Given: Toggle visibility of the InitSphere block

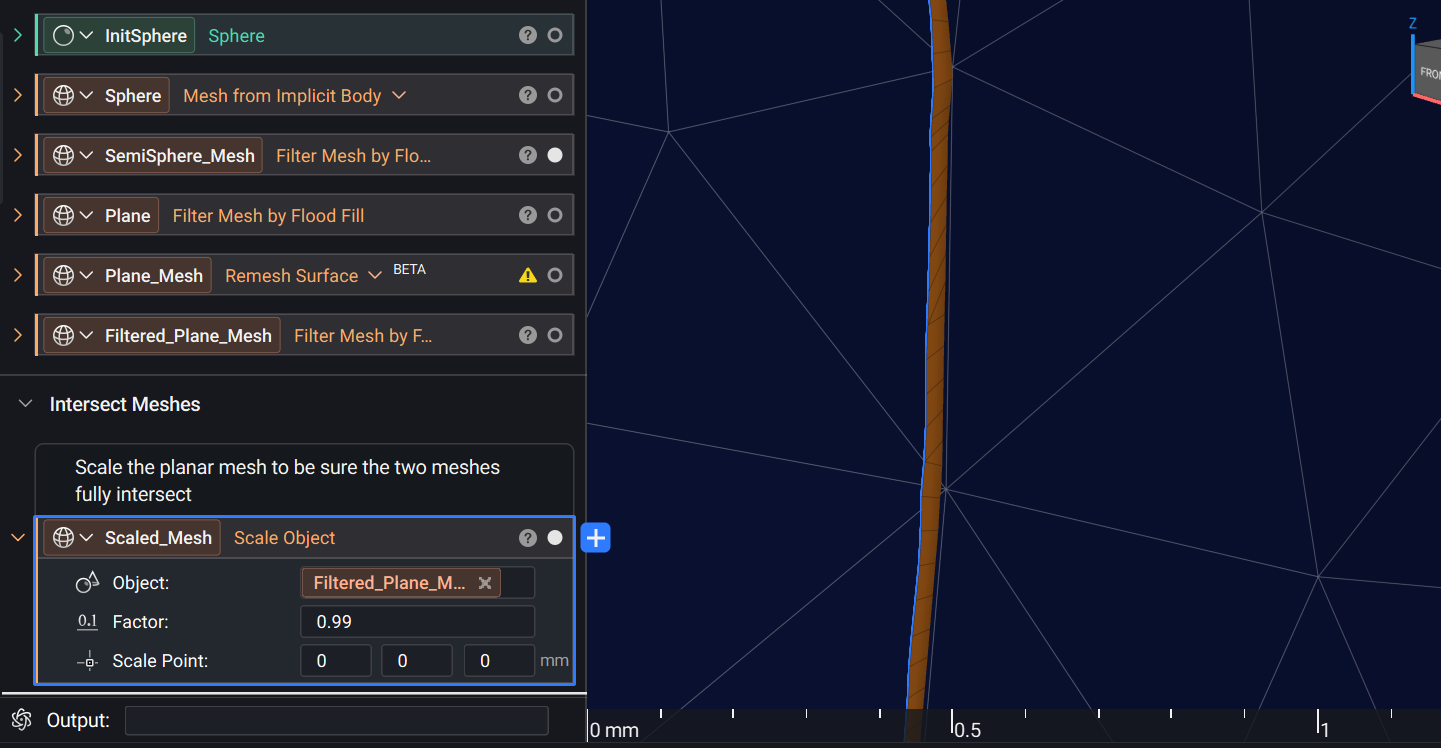Looking at the screenshot, I should [555, 36].
